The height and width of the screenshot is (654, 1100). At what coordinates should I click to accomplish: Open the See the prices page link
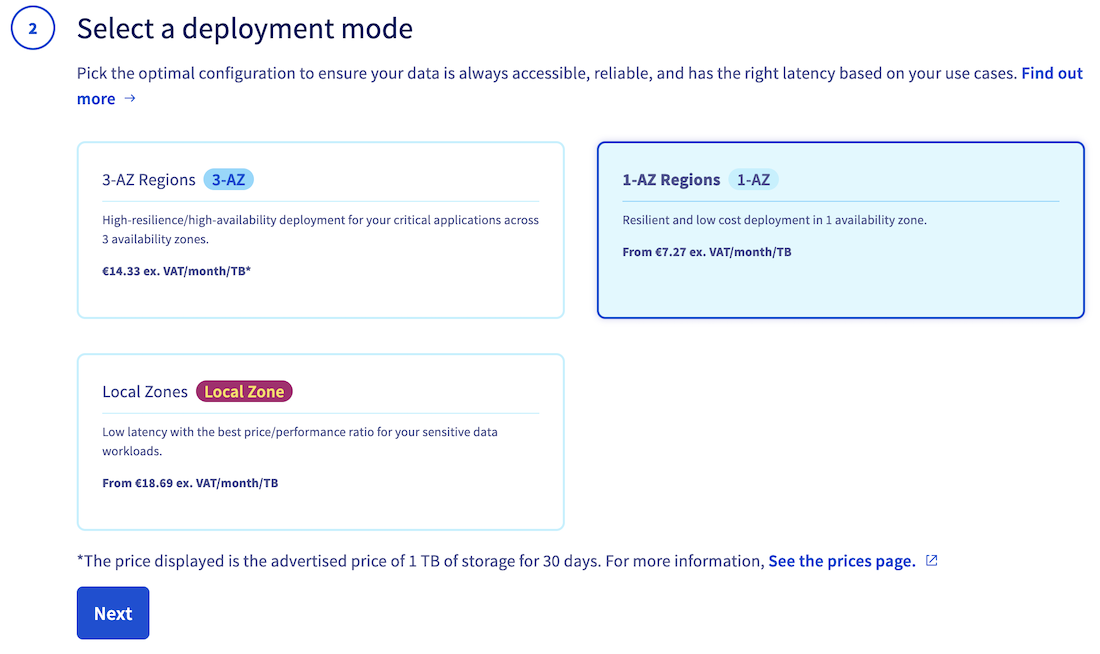(841, 561)
